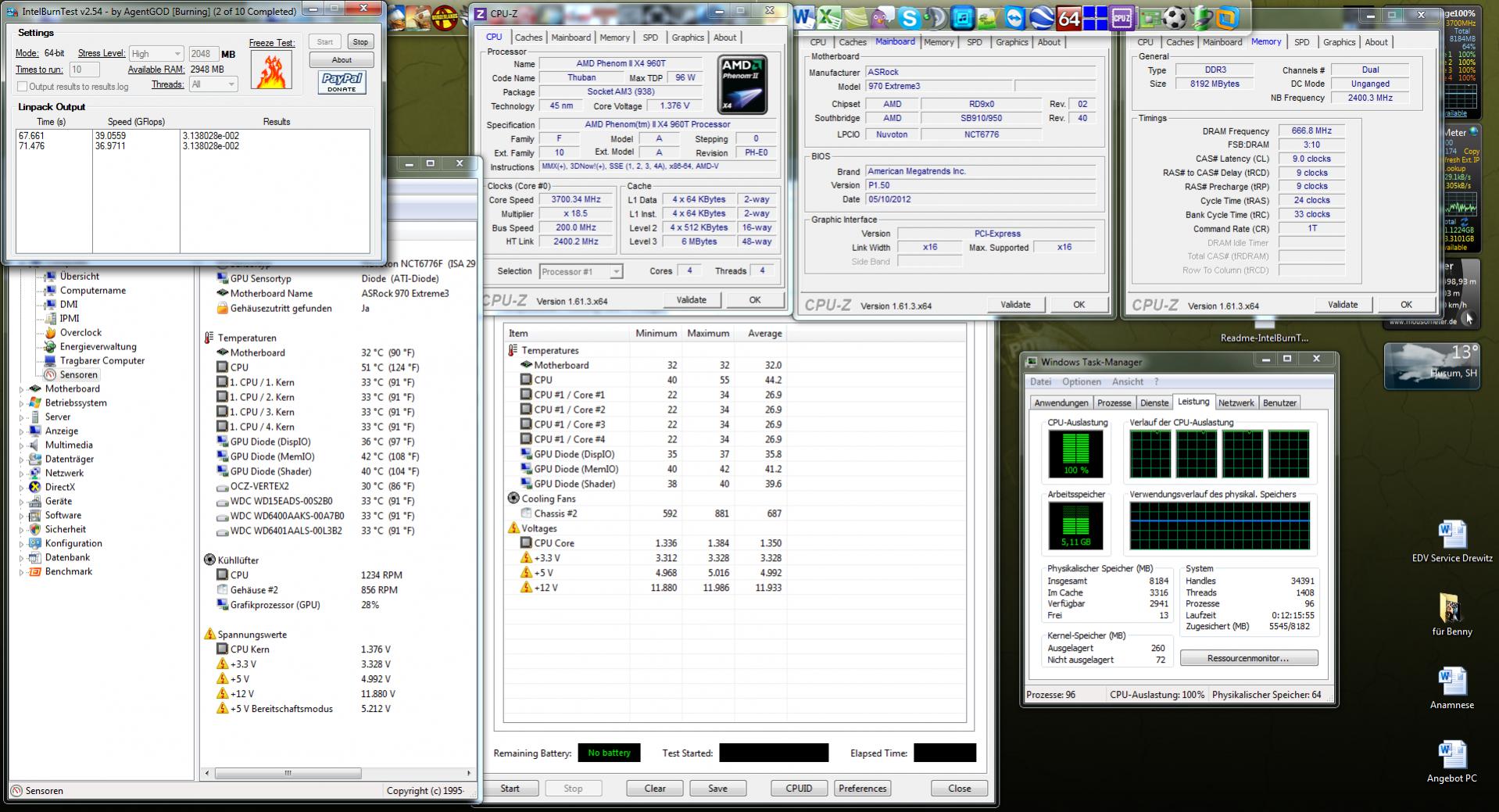Click the Save button
Image resolution: width=1499 pixels, height=812 pixels.
(717, 788)
